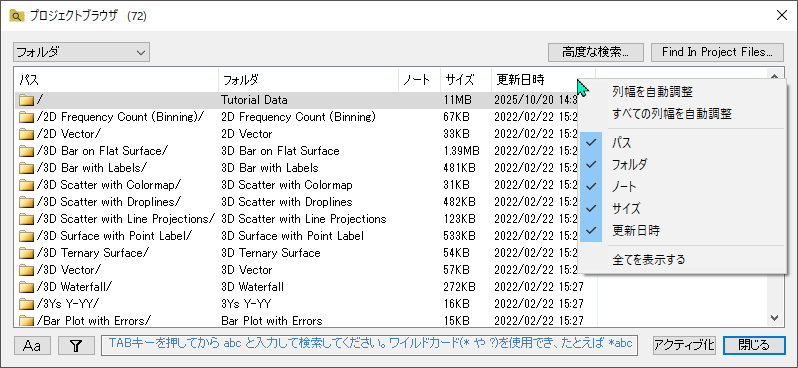Sort by the フォルダ column header
Screen dimensions: 798x368
pos(308,79)
